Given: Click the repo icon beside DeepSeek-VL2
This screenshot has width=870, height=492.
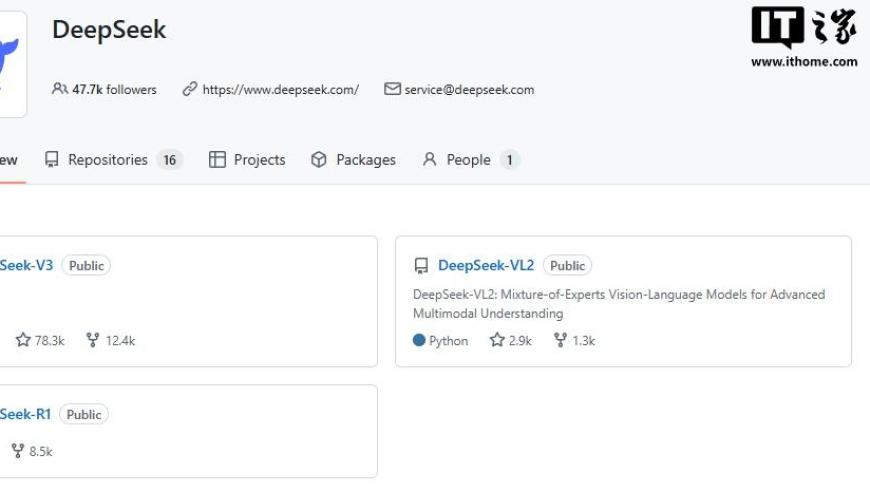Looking at the screenshot, I should click(421, 266).
